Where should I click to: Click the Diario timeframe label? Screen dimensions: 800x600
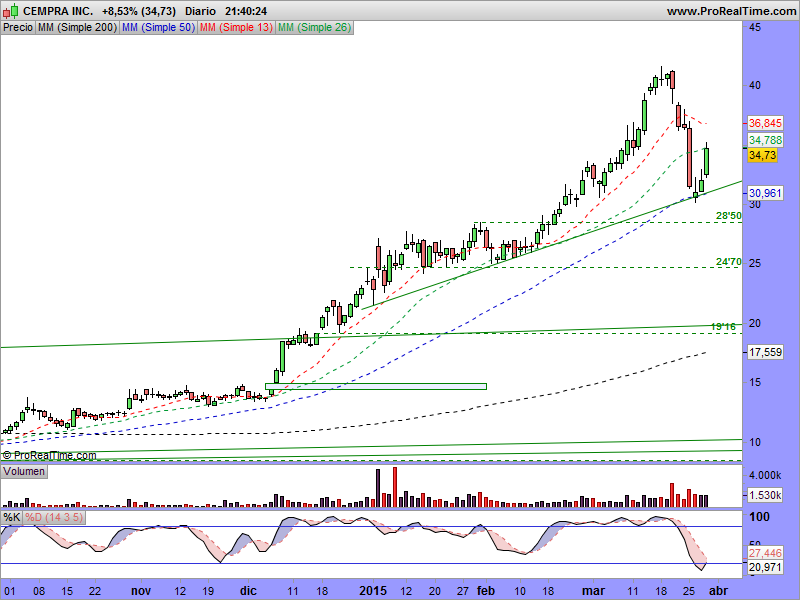pyautogui.click(x=200, y=11)
